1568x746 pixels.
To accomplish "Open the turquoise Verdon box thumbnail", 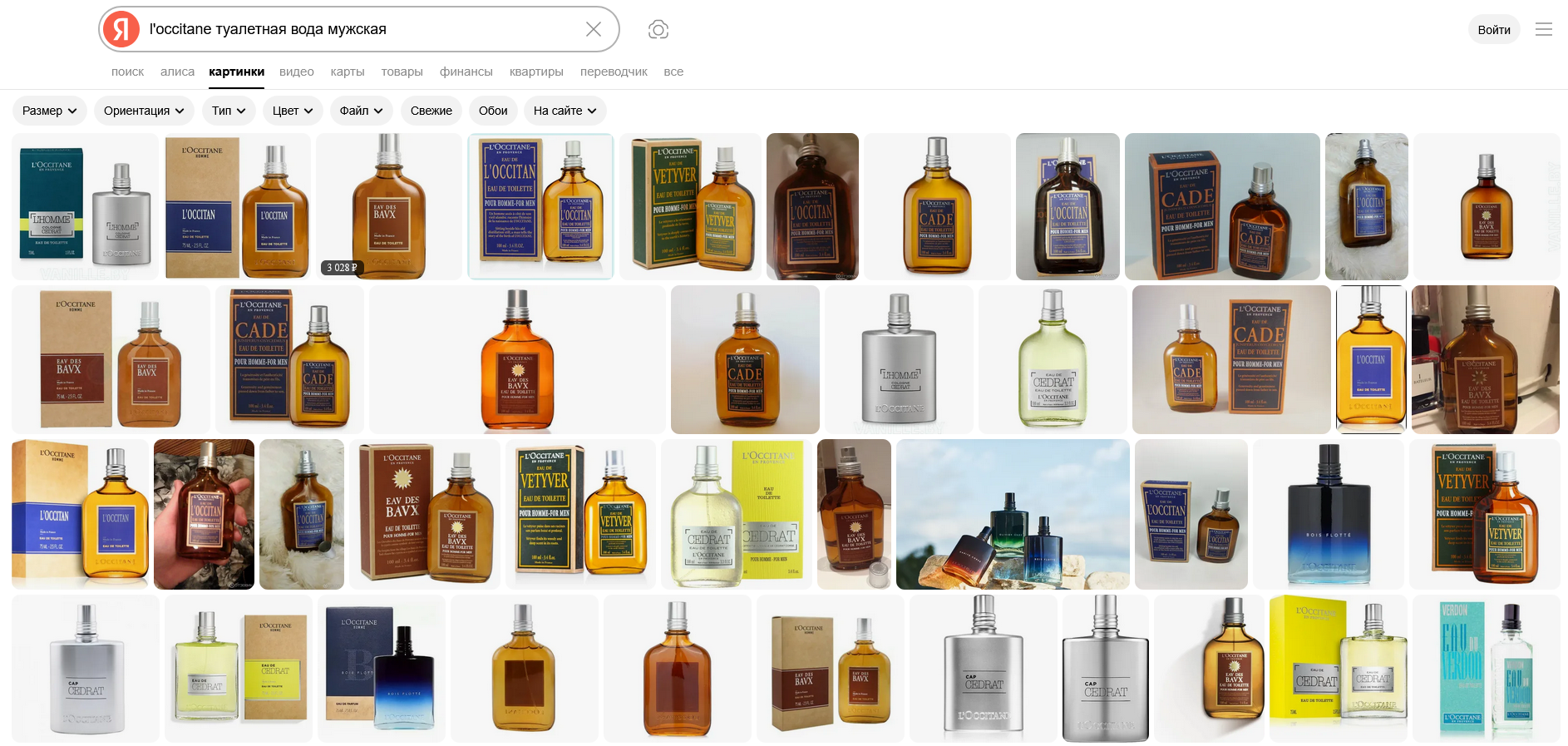I will 1487,669.
